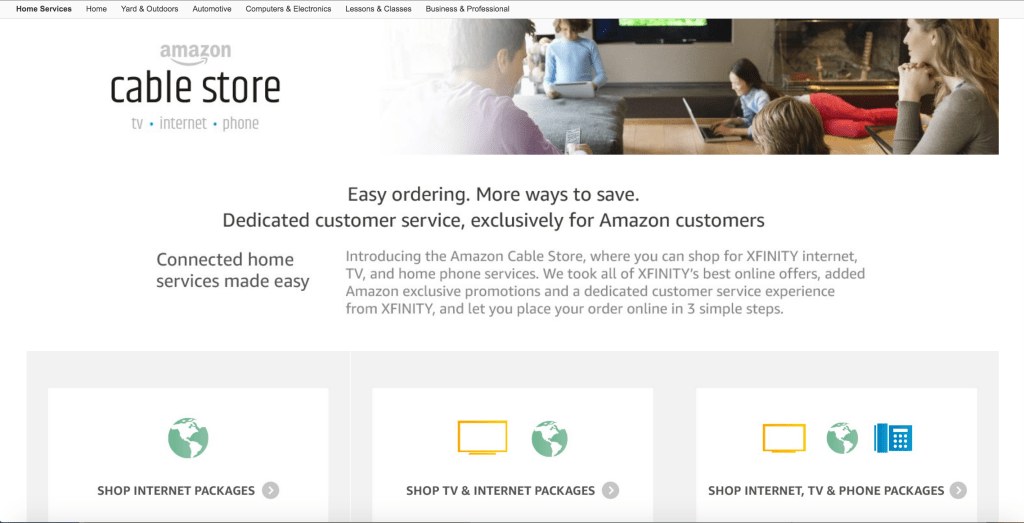Go to Automotive category
Viewport: 1024px width, 523px height.
212,9
